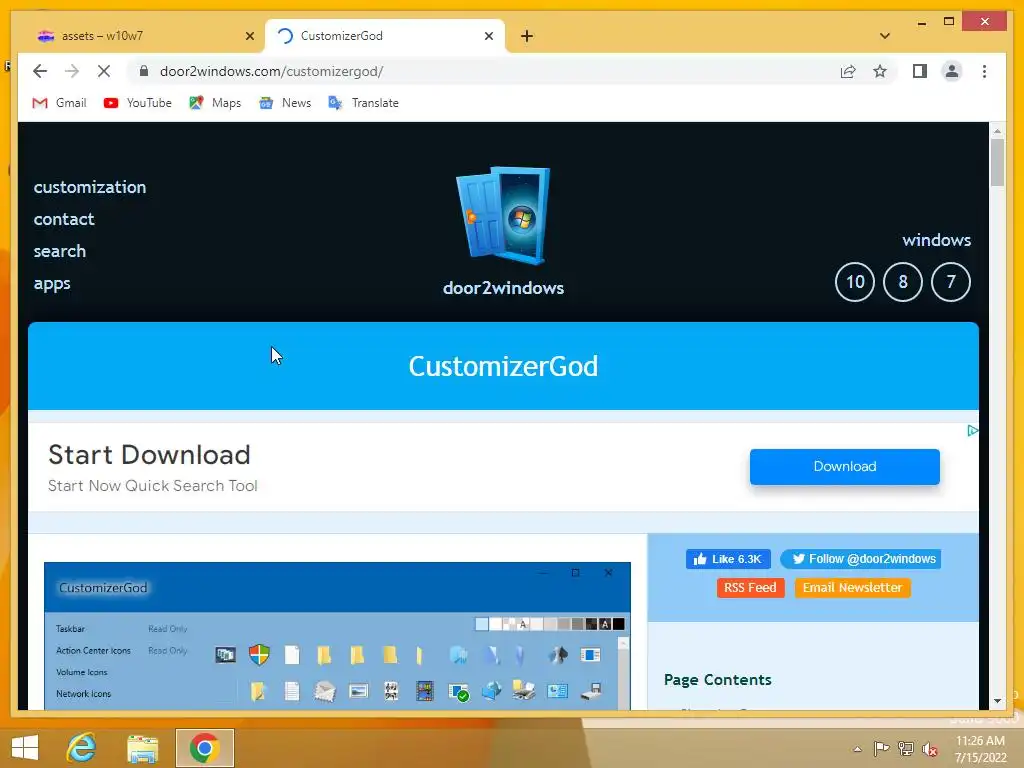The image size is (1024, 768).
Task: Open File Explorer from the taskbar
Action: (142, 748)
